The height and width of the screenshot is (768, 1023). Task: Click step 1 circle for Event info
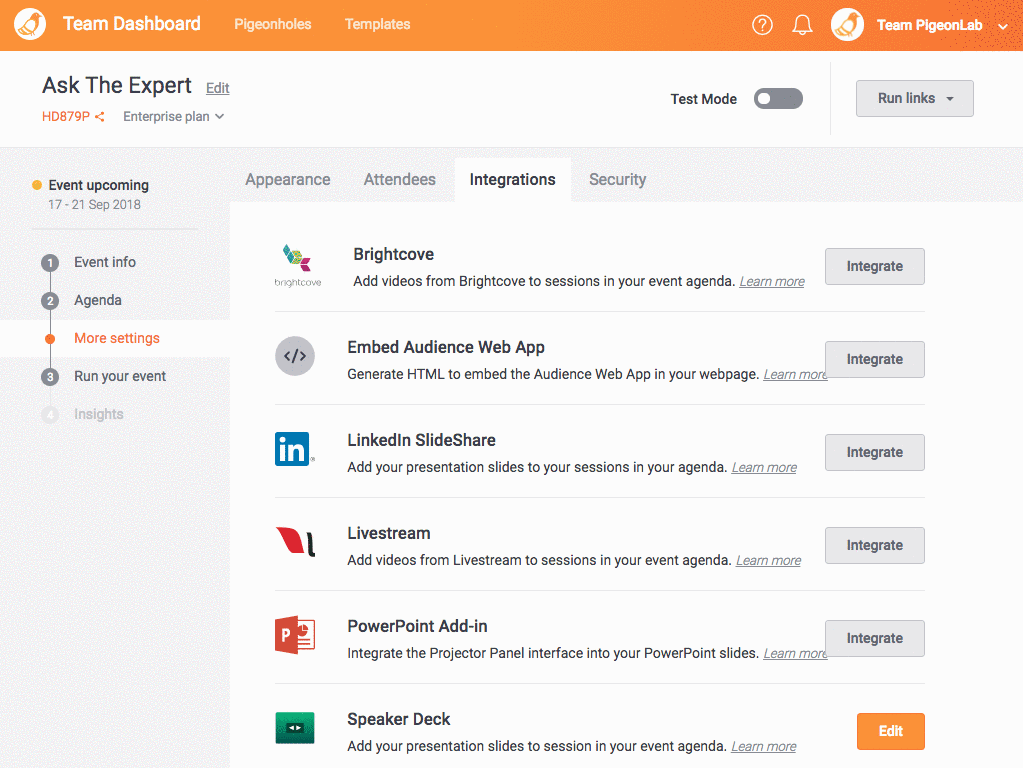point(50,263)
